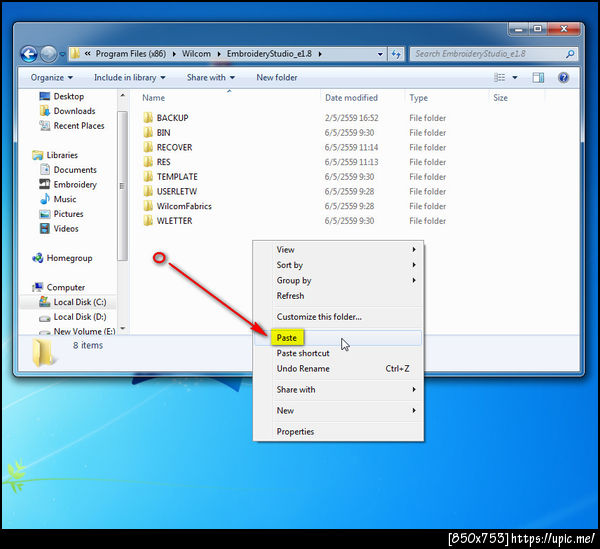Image resolution: width=600 pixels, height=549 pixels.
Task: Select the RES folder icon
Action: [148, 162]
